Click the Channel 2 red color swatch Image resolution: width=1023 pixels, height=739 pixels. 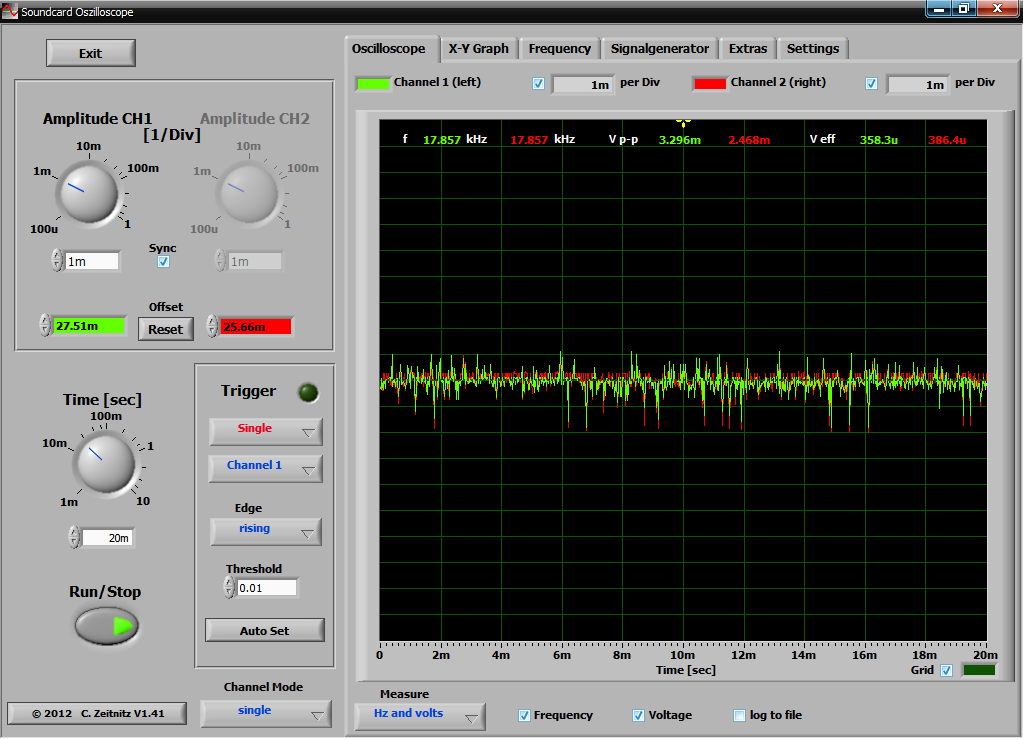[x=710, y=83]
